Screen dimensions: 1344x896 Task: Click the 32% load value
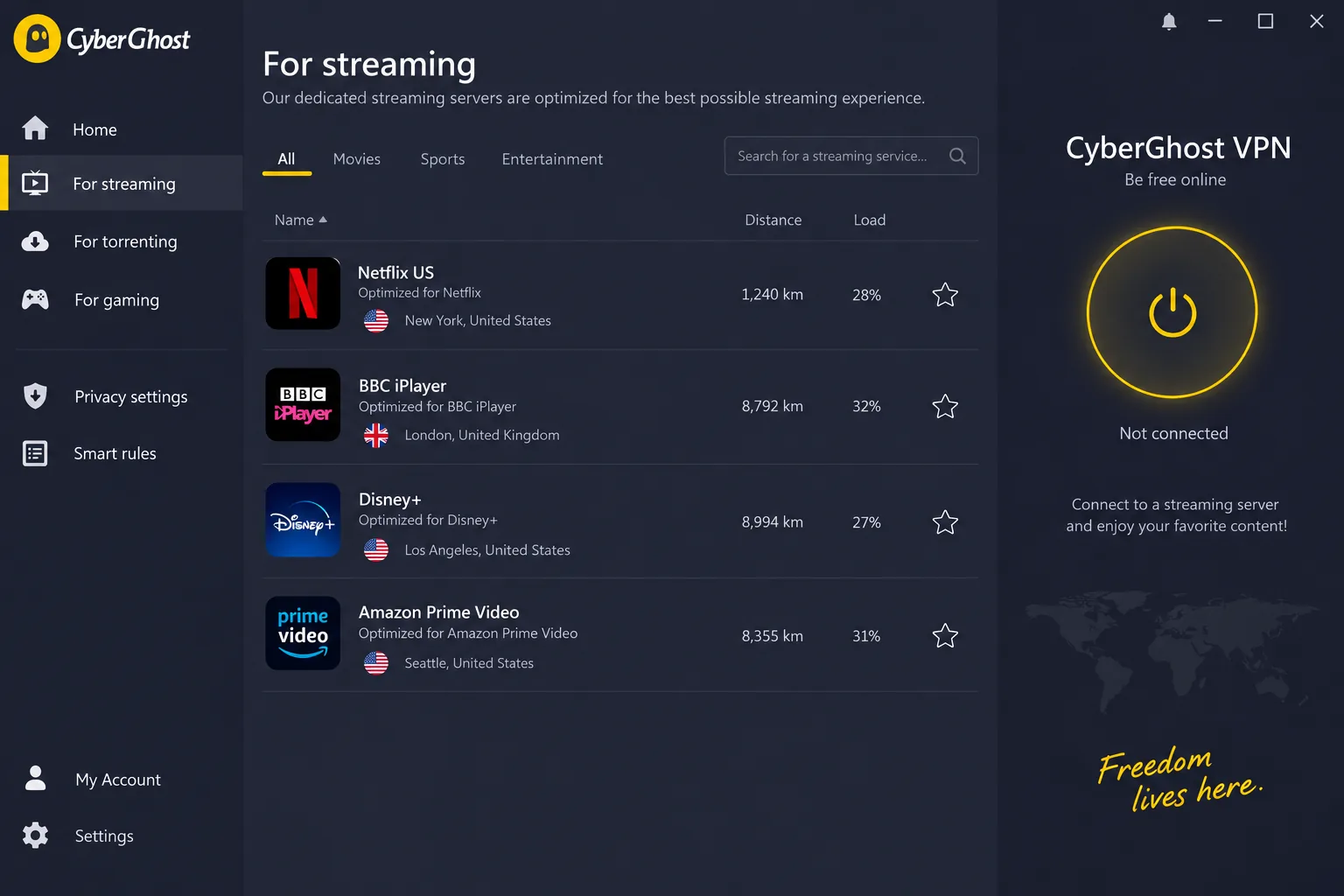click(866, 406)
